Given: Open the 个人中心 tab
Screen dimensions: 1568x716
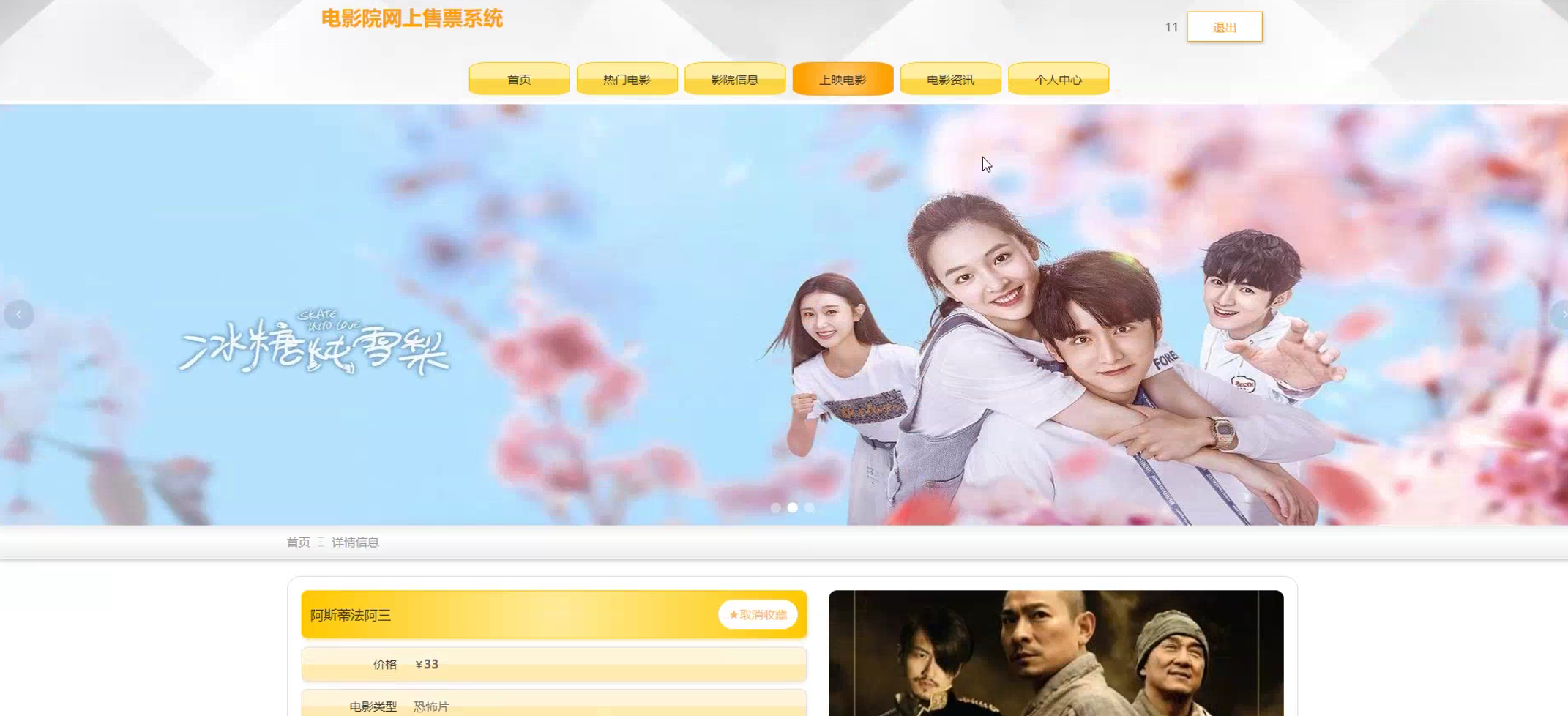Looking at the screenshot, I should 1059,79.
